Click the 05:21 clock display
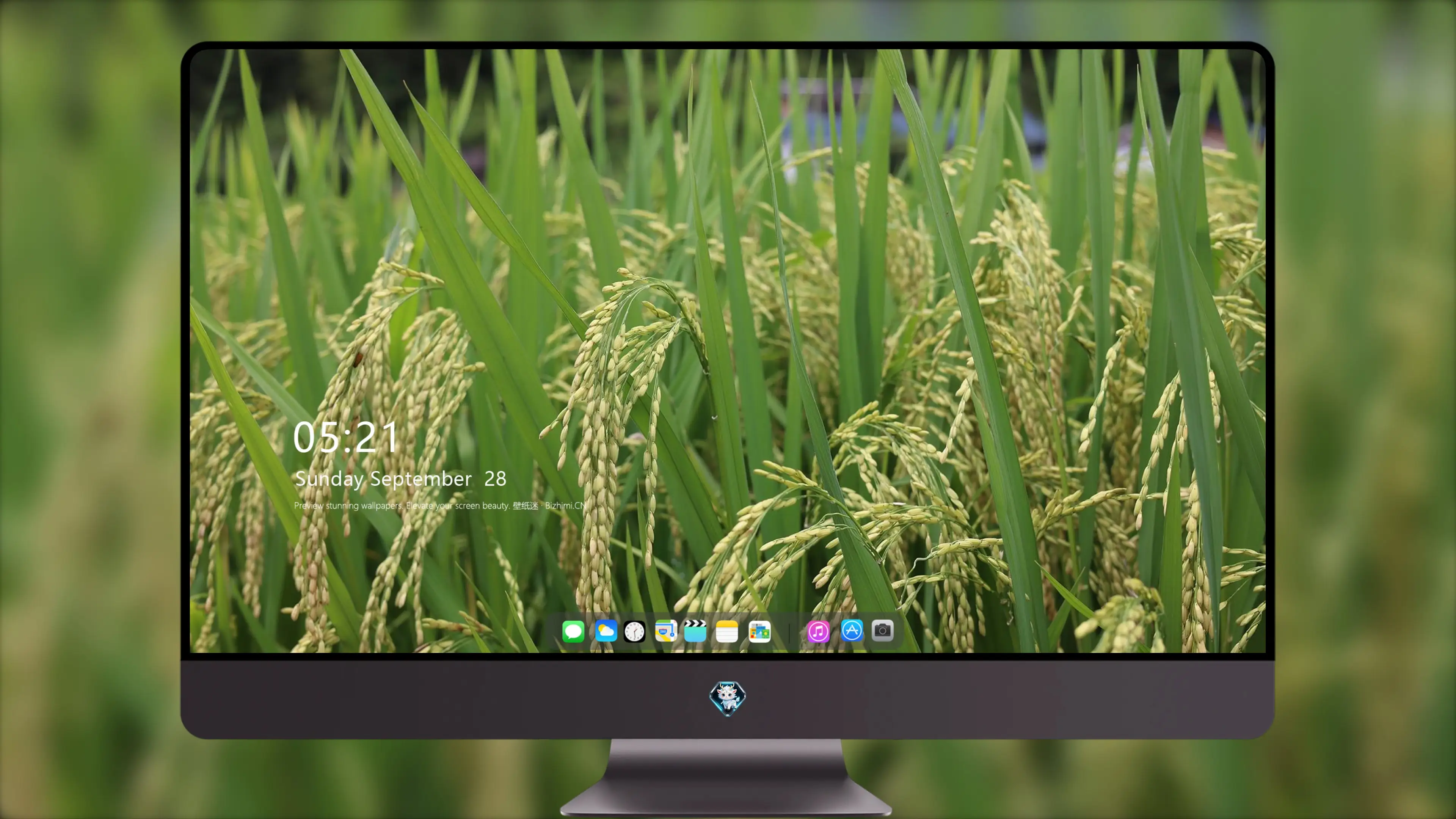The height and width of the screenshot is (819, 1456). point(345,437)
